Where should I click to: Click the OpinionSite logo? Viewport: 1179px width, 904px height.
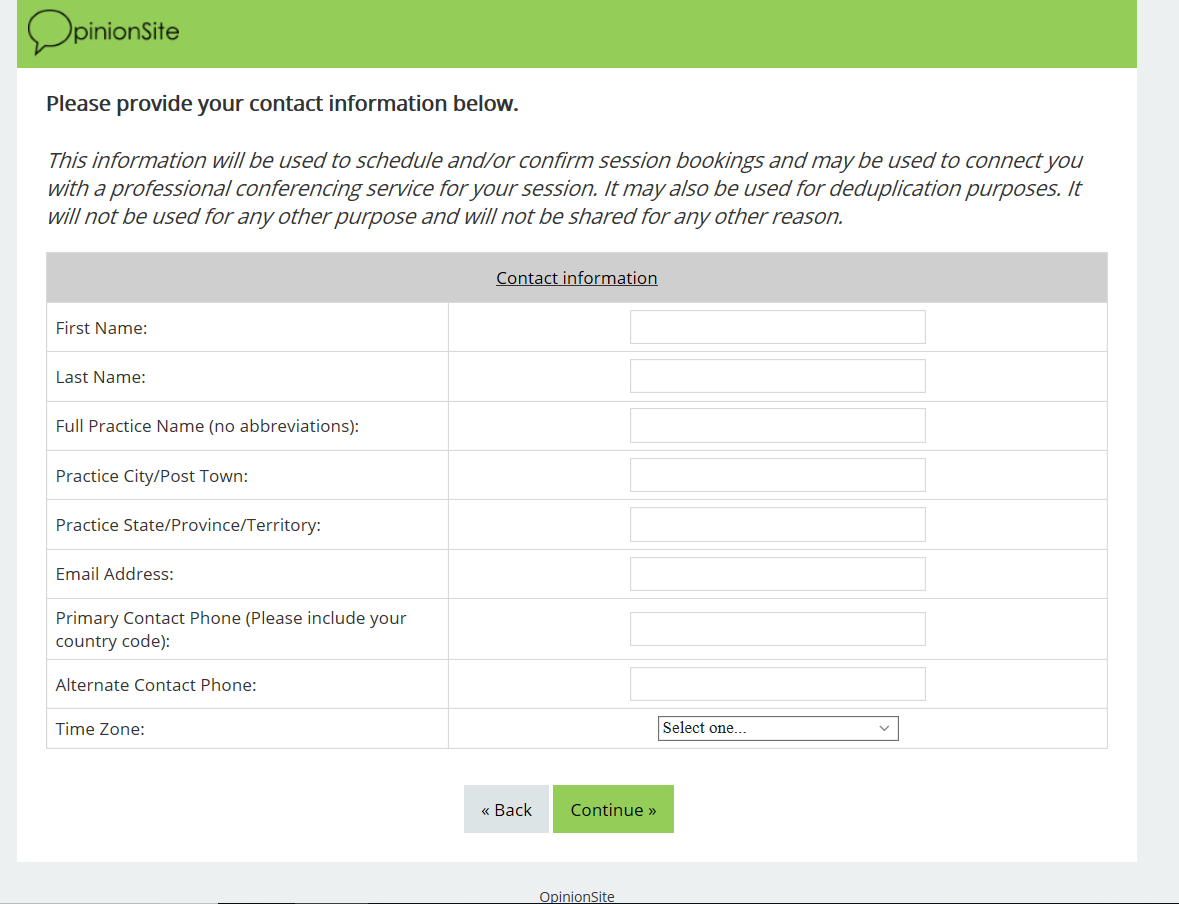[x=104, y=32]
